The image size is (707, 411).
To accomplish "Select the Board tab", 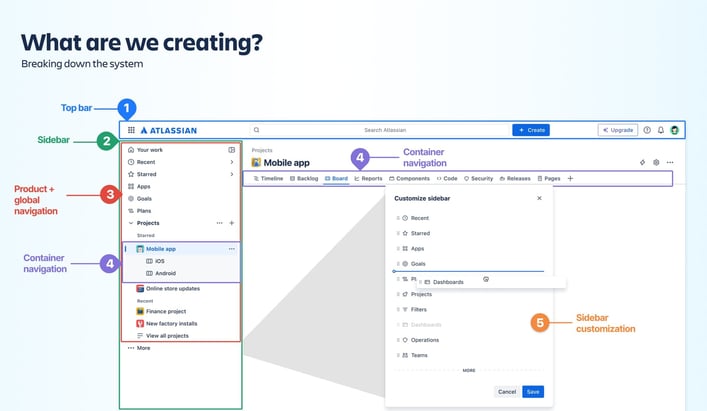I will click(x=336, y=178).
